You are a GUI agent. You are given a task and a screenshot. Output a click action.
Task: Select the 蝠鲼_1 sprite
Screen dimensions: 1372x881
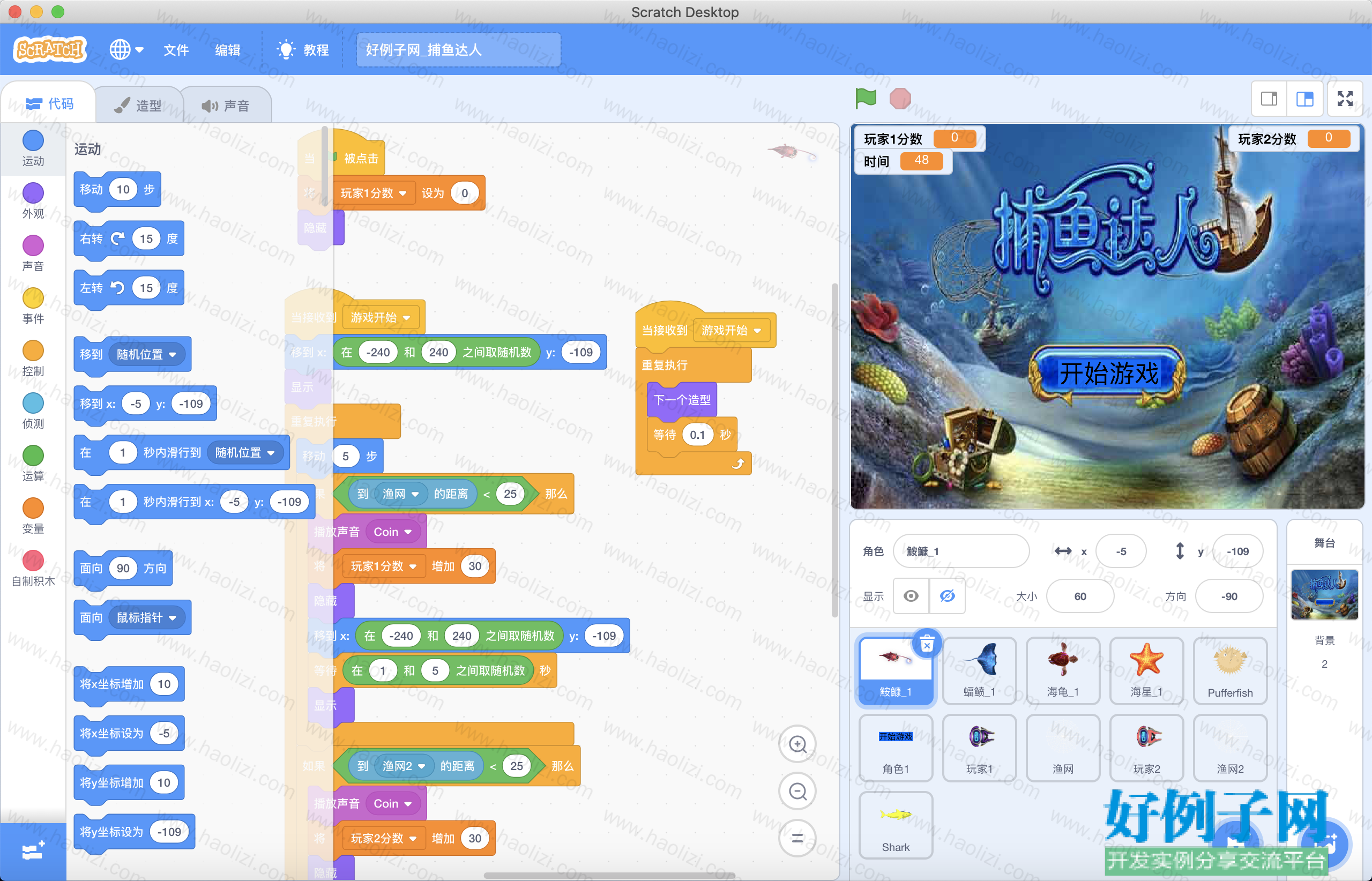pyautogui.click(x=980, y=671)
